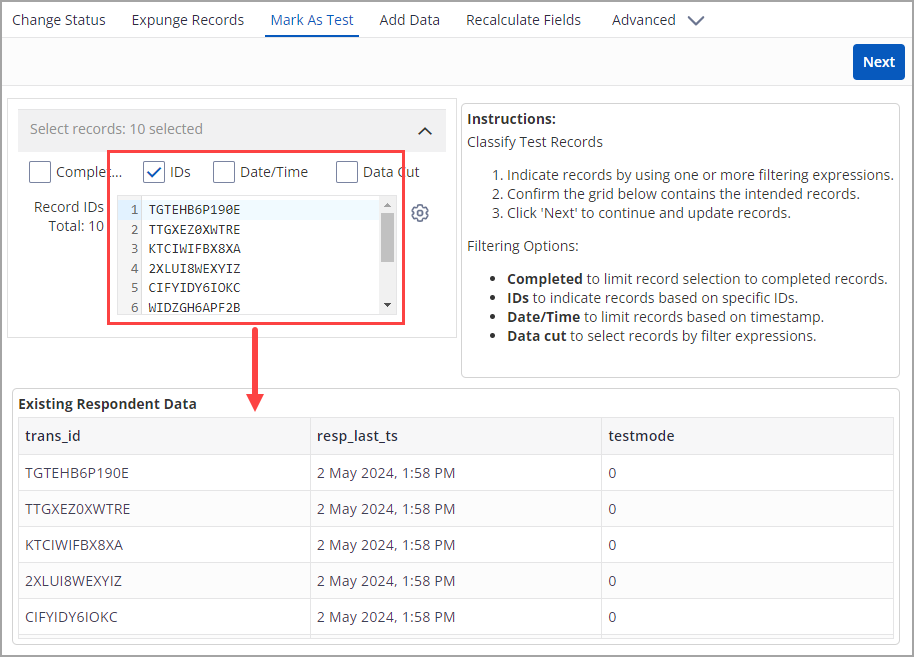Expand the Advanced menu chevron
This screenshot has height=657, width=914.
click(695, 21)
